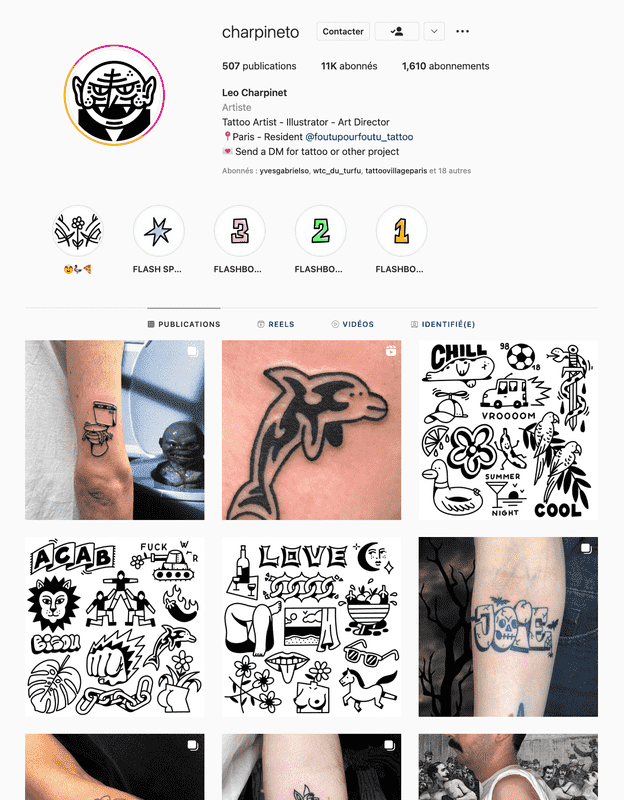Open the FLASH SP... star highlight
Image resolution: width=624 pixels, height=800 pixels.
point(159,231)
